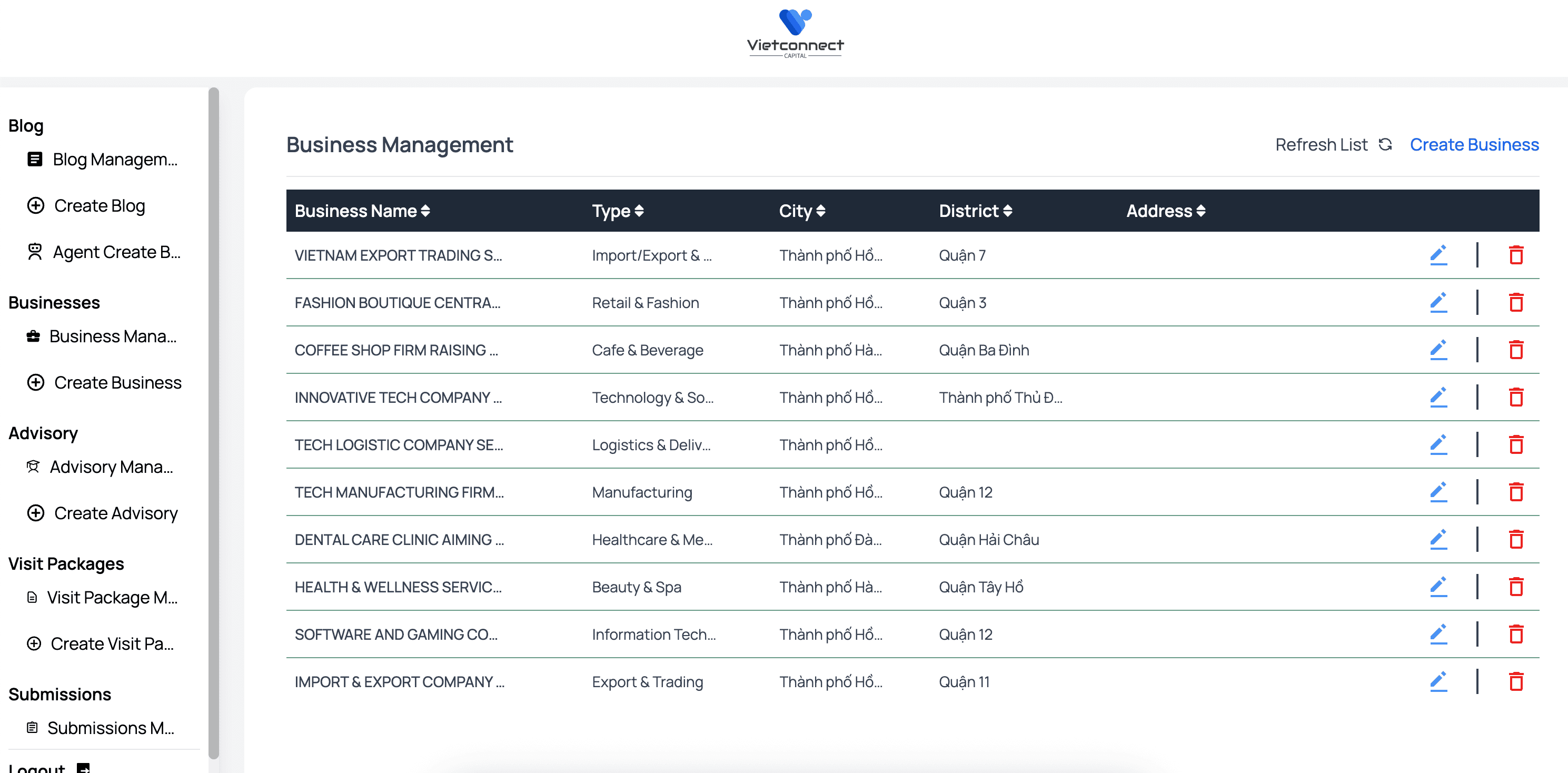This screenshot has height=773, width=1568.
Task: Click the Refresh List circular arrow icon
Action: pyautogui.click(x=1385, y=144)
